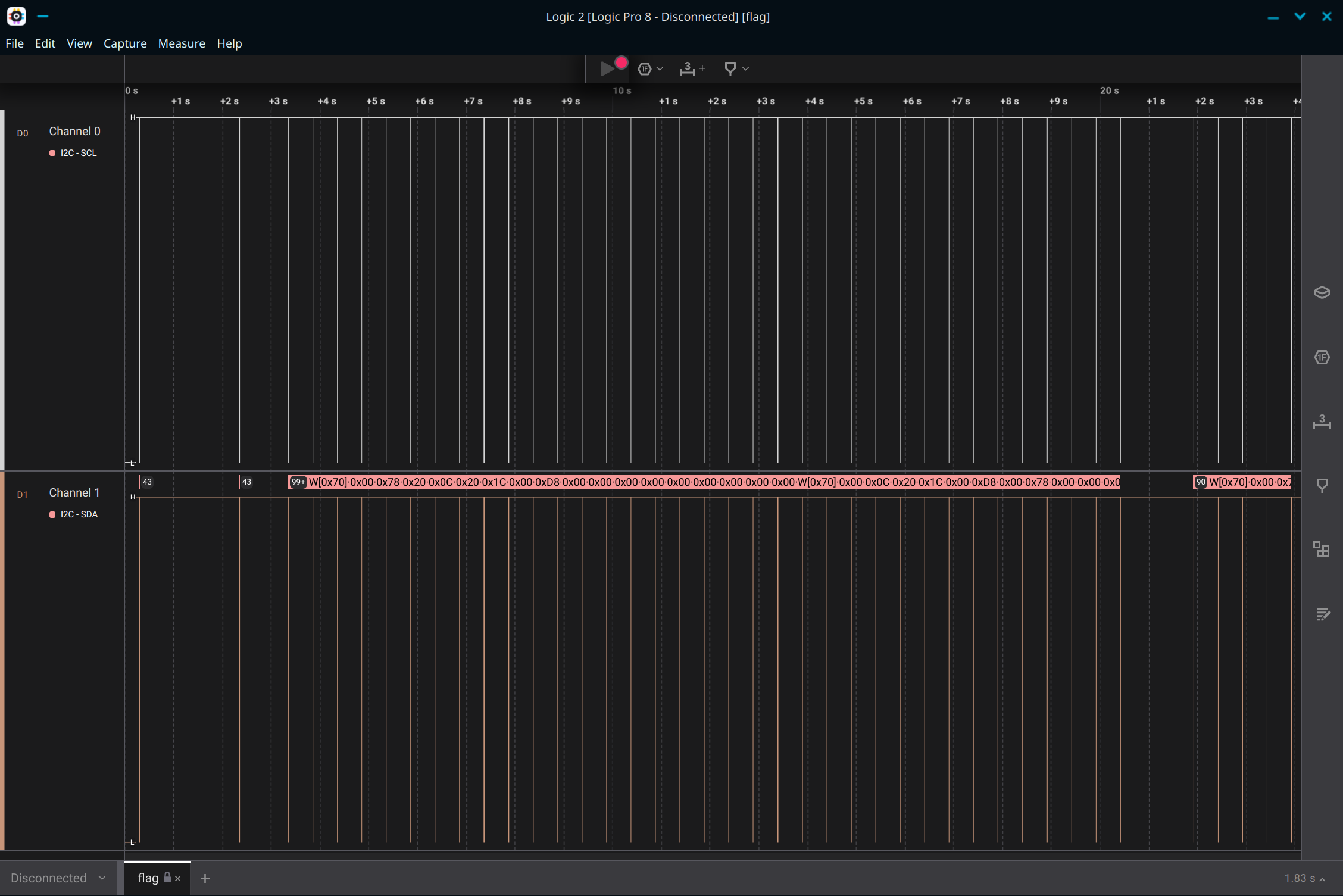Close the flag capture tab
The image size is (1343, 896).
[177, 878]
